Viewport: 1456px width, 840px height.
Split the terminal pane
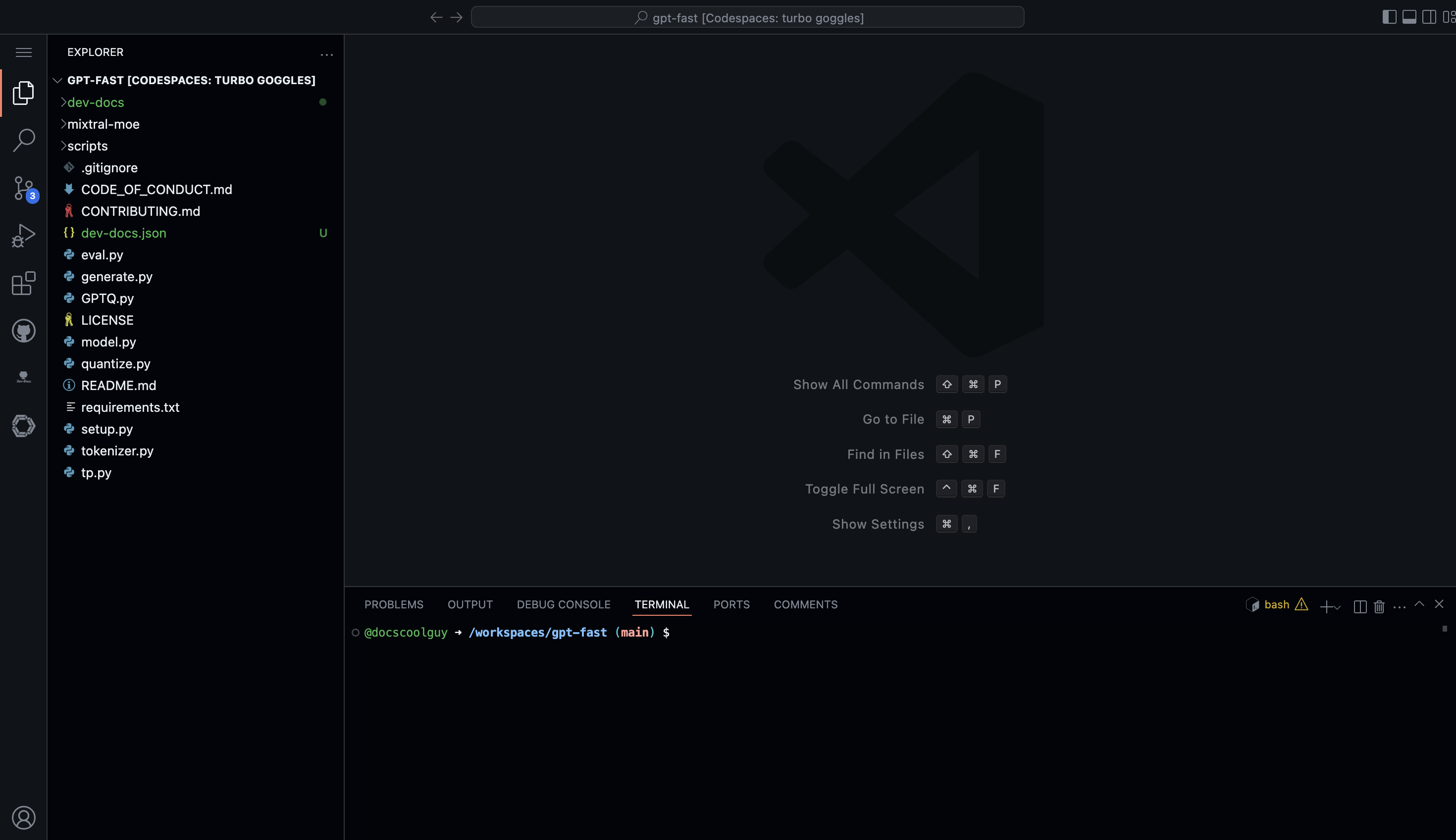tap(1359, 606)
